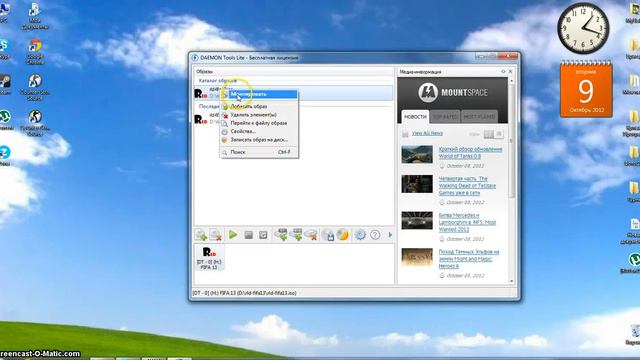Click The Walking Dead news thumbnail
640x360 pixels.
click(417, 184)
